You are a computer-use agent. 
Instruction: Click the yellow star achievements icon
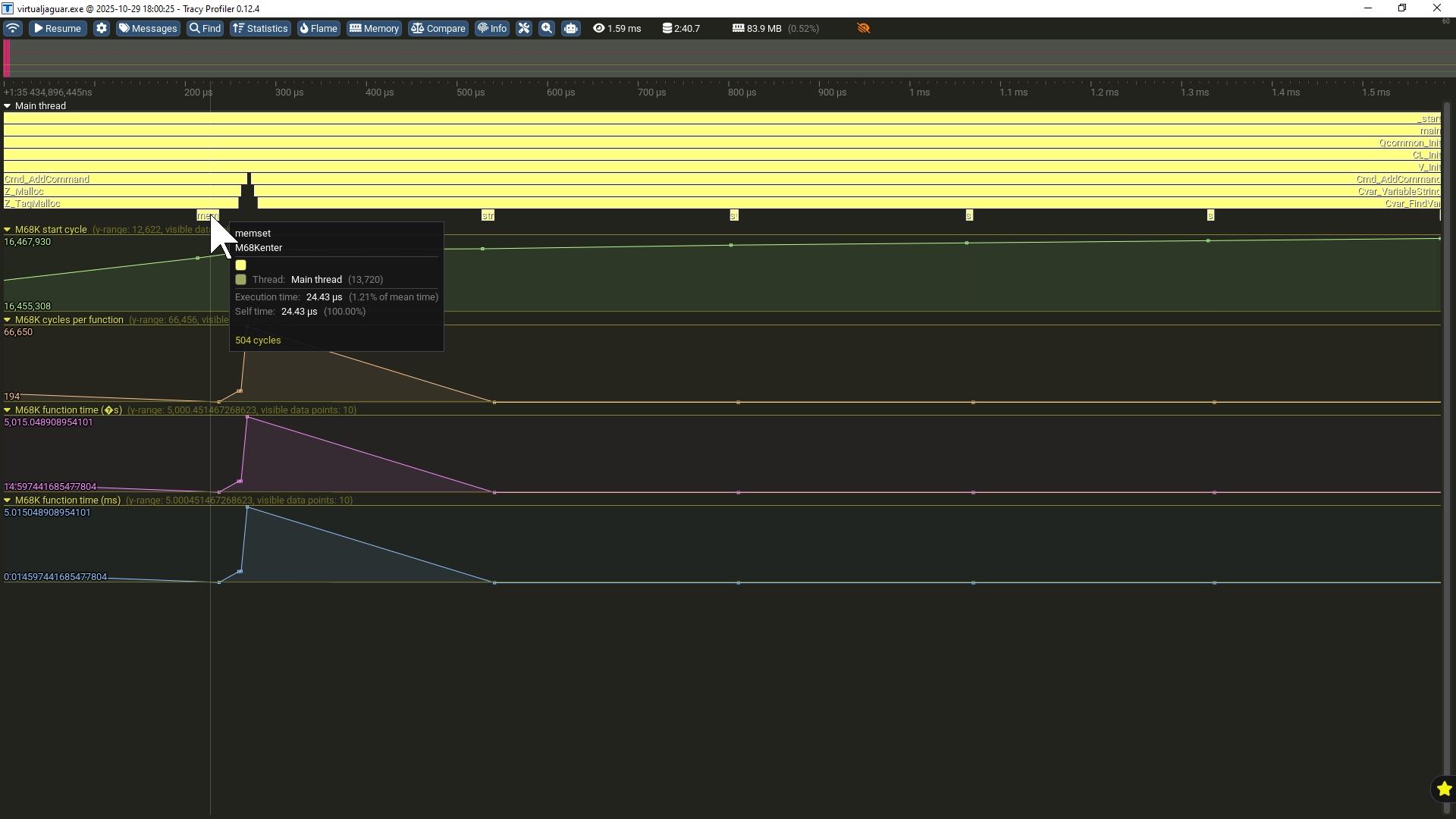tap(1444, 789)
